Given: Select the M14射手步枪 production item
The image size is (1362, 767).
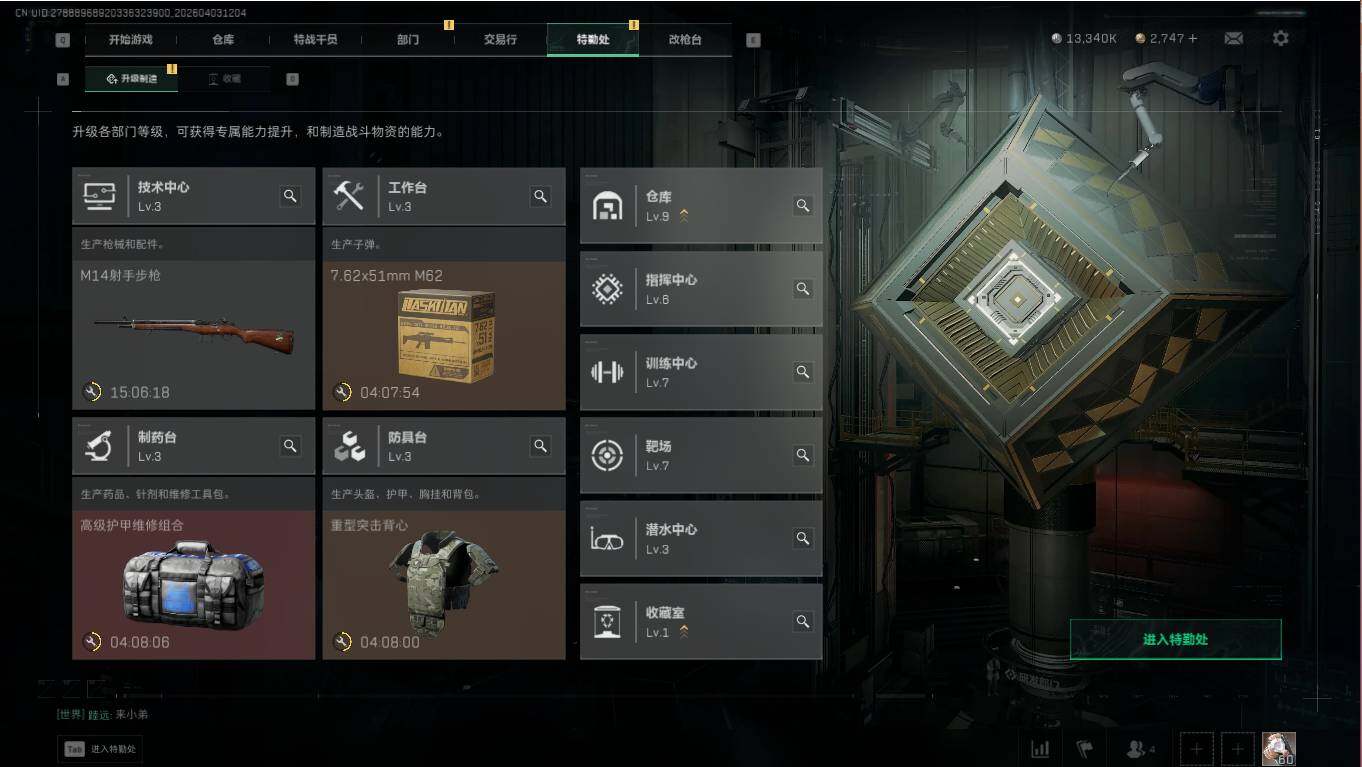Looking at the screenshot, I should tap(193, 335).
